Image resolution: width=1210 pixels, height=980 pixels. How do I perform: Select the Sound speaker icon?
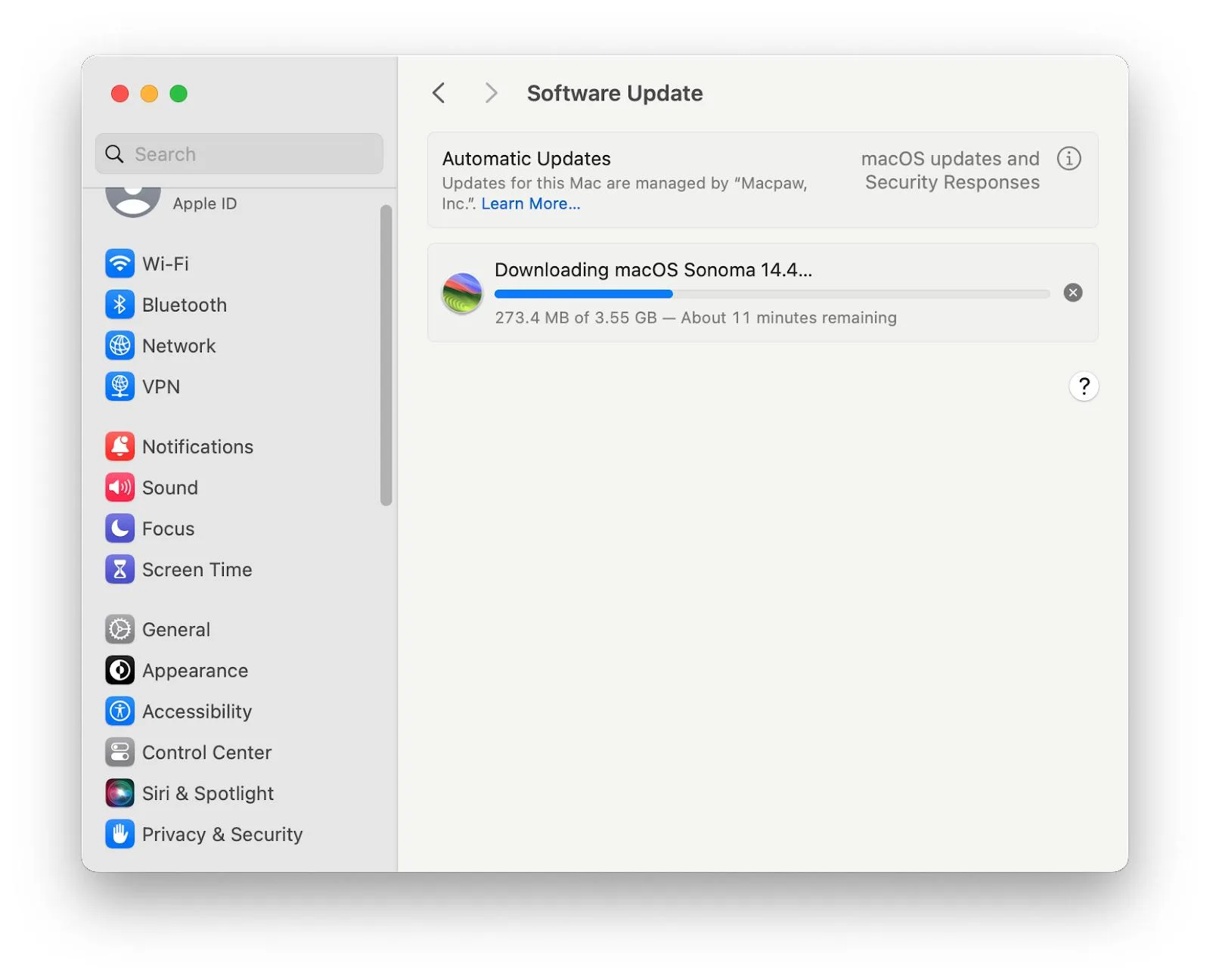pyautogui.click(x=119, y=488)
